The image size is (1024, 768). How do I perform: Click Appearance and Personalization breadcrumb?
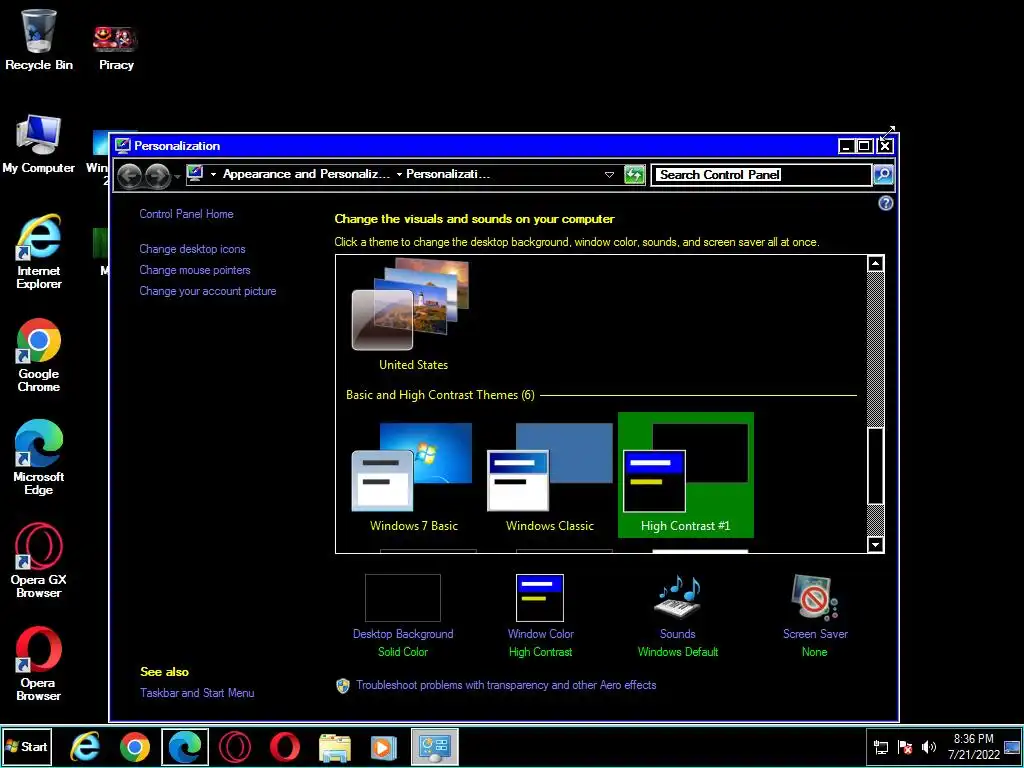pos(306,174)
